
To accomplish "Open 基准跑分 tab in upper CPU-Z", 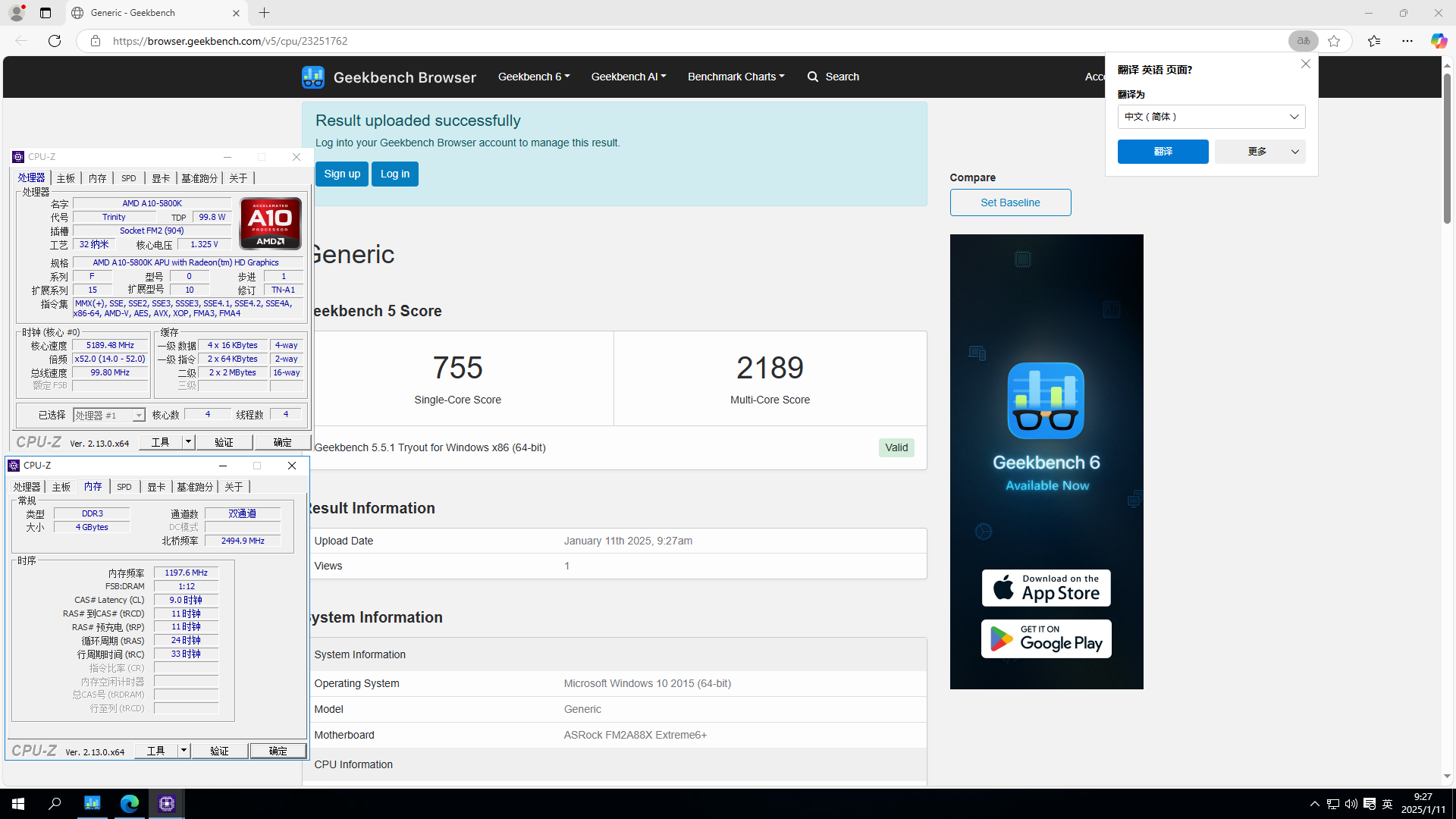I will point(199,178).
